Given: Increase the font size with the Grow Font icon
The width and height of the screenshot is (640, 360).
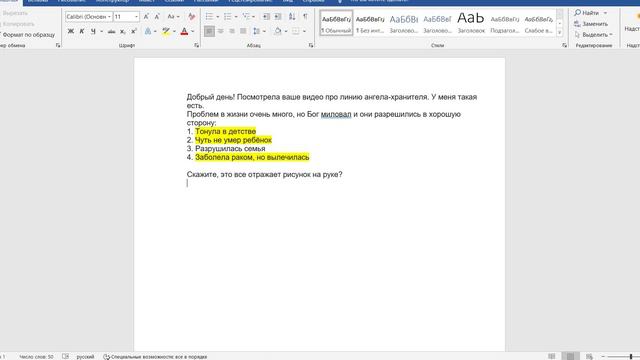Looking at the screenshot, I should (x=146, y=17).
